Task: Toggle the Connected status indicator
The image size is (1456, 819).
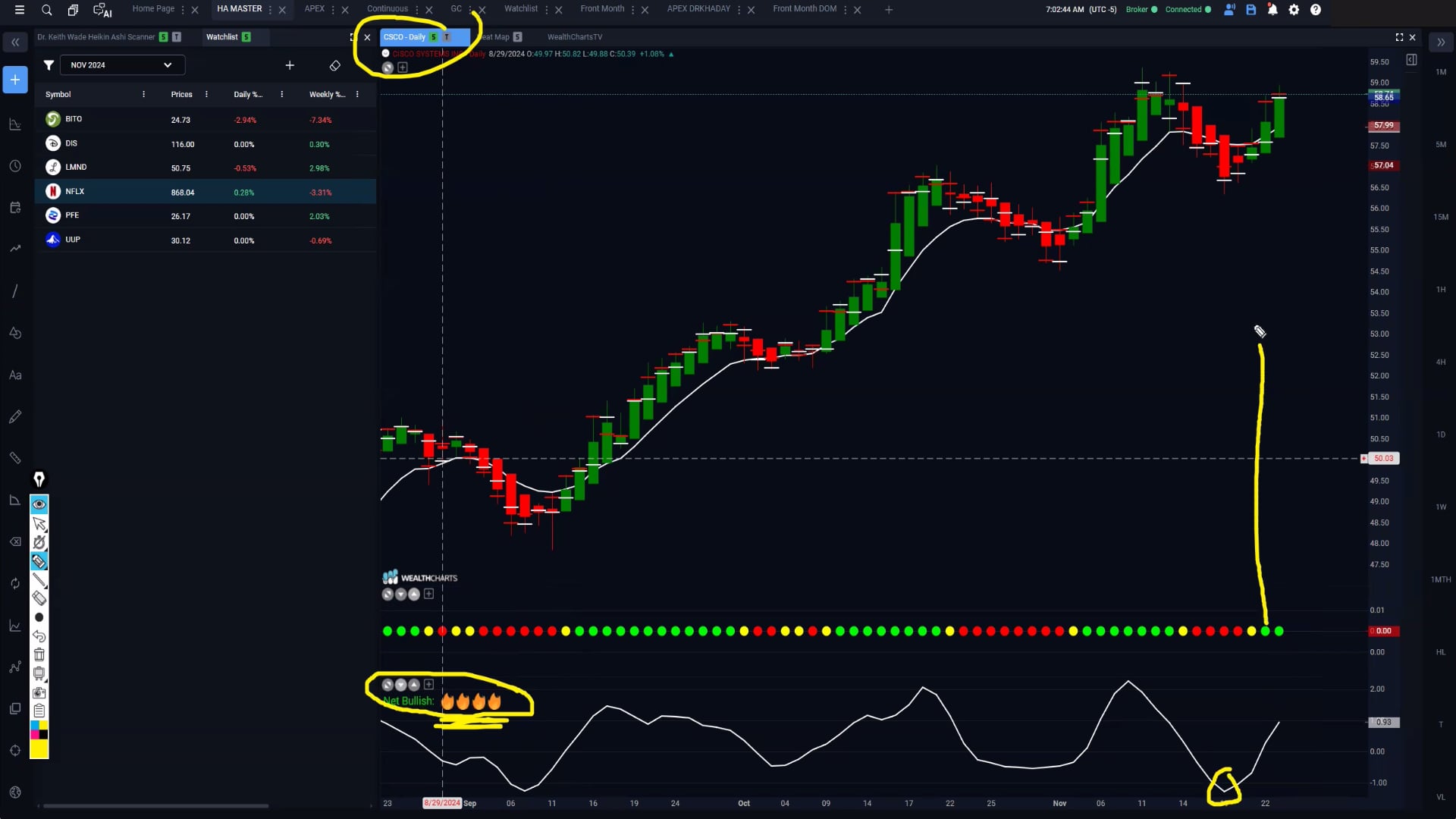Action: click(x=1188, y=10)
